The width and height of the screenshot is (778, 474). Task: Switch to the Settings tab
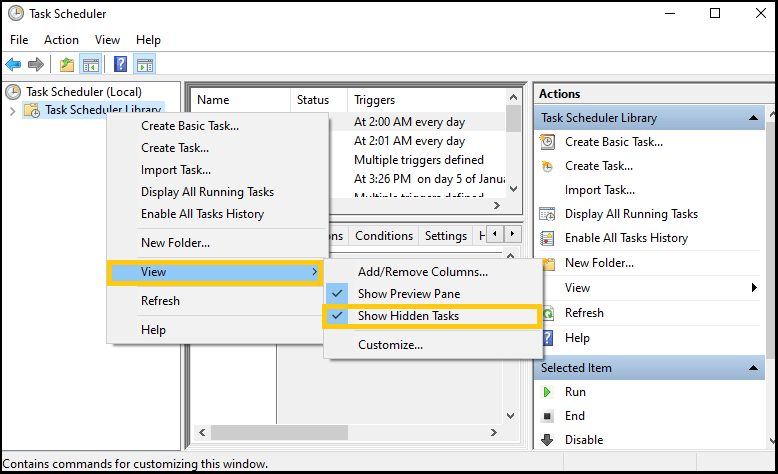tap(446, 236)
